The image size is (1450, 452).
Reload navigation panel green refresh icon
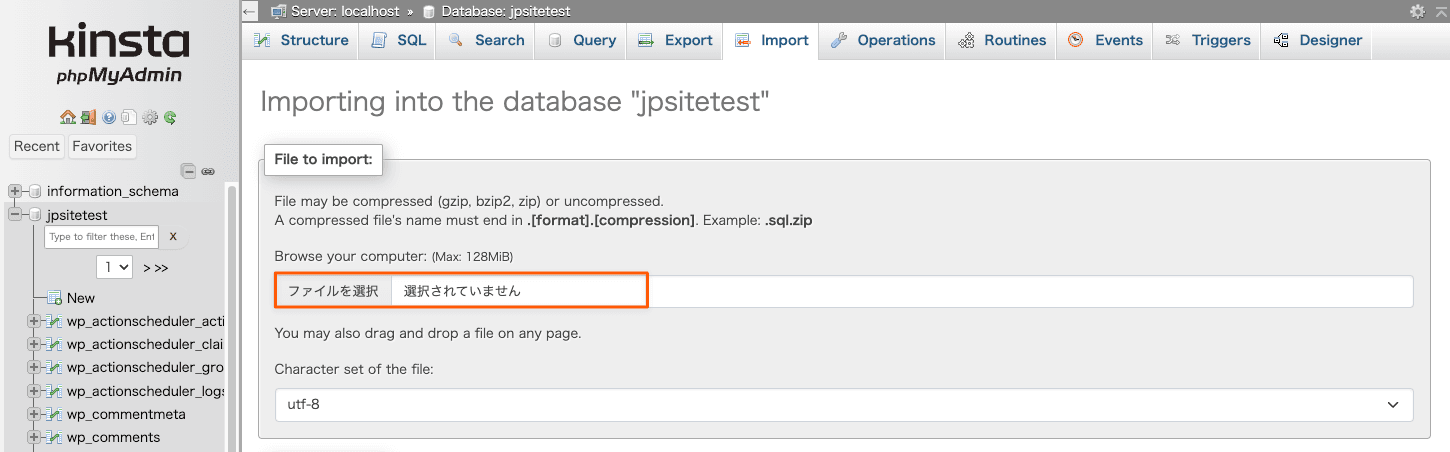tap(170, 117)
